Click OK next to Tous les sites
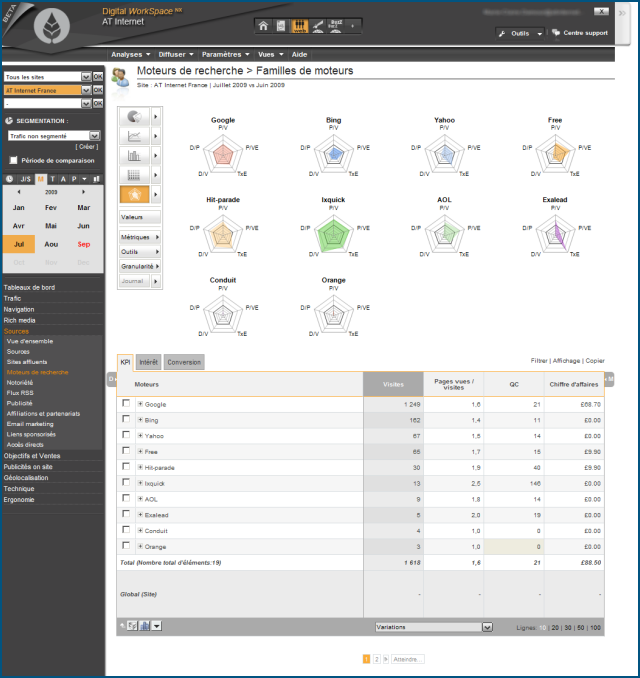The height and width of the screenshot is (678, 640). 98,77
